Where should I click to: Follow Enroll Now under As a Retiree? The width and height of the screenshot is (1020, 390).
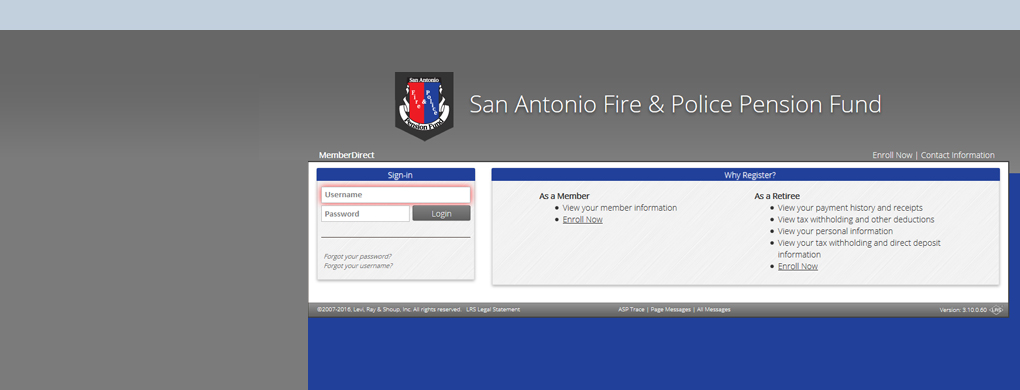pos(798,266)
